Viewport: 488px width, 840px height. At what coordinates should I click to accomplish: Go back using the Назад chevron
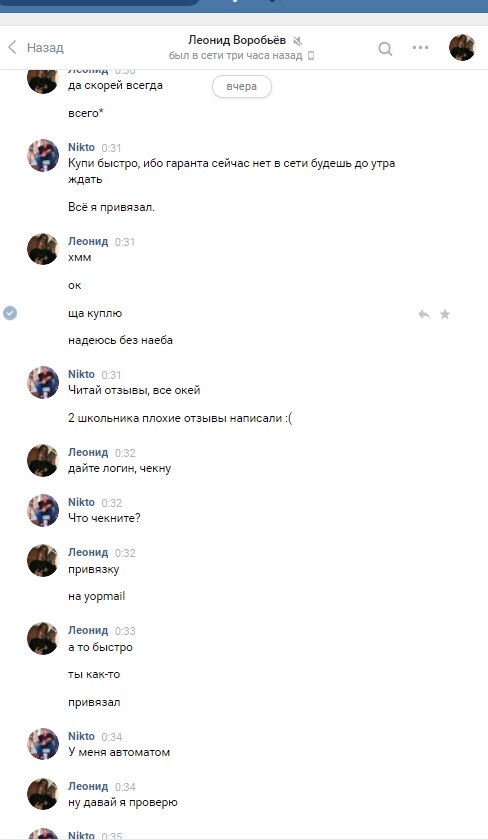pyautogui.click(x=12, y=47)
